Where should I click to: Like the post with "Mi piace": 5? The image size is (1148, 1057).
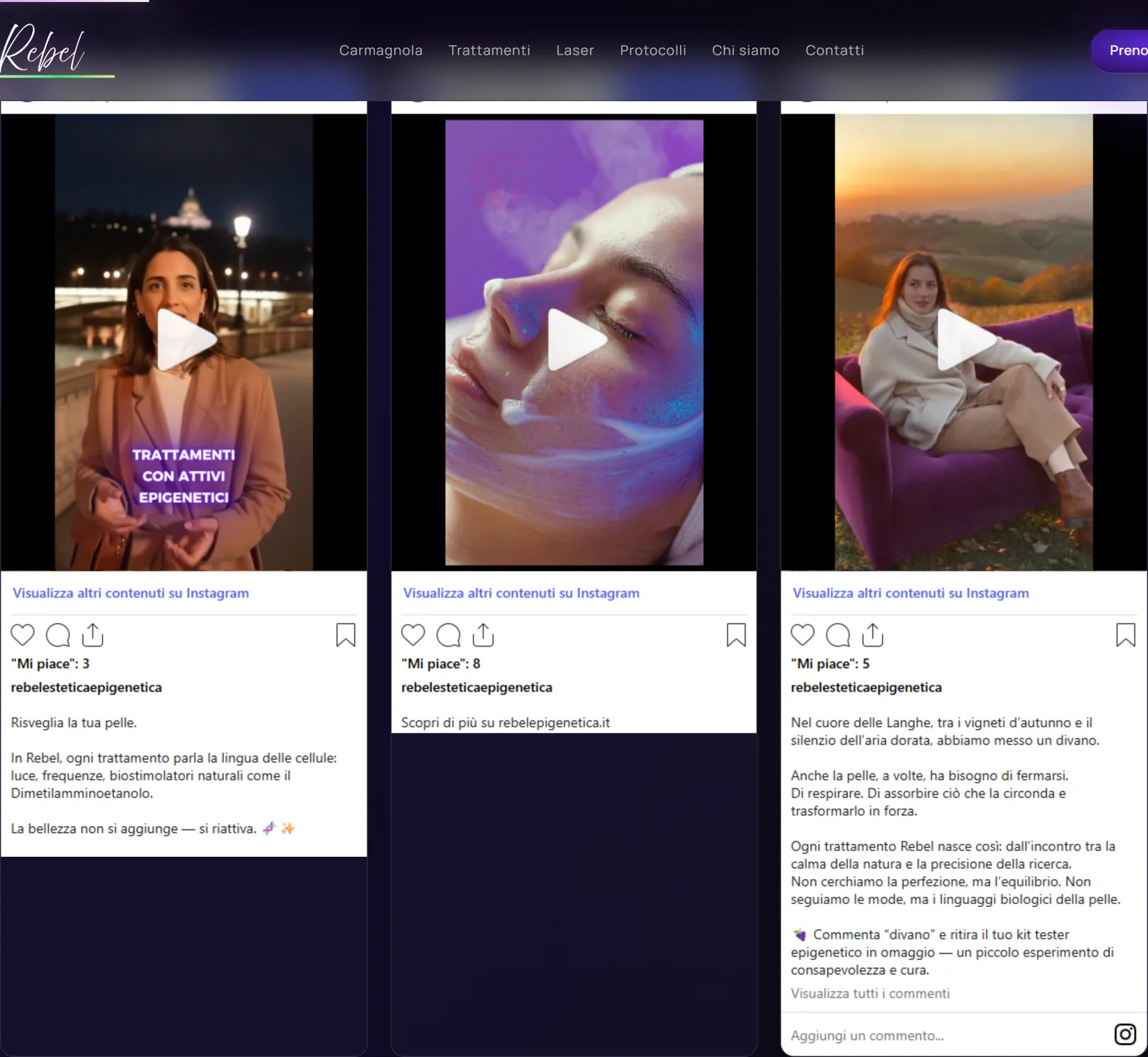tap(802, 635)
